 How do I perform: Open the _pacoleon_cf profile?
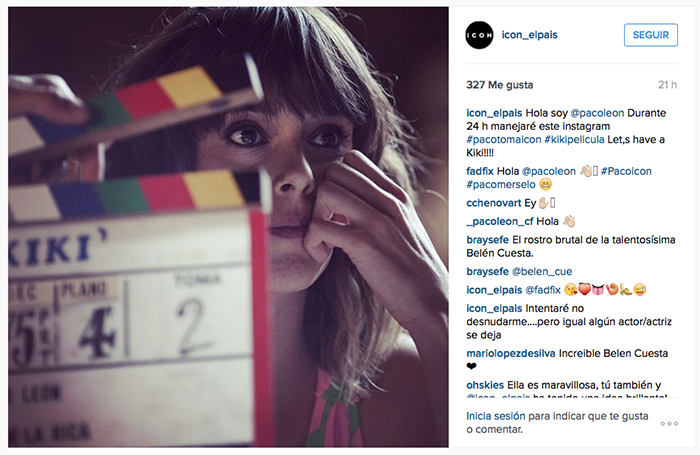500,221
